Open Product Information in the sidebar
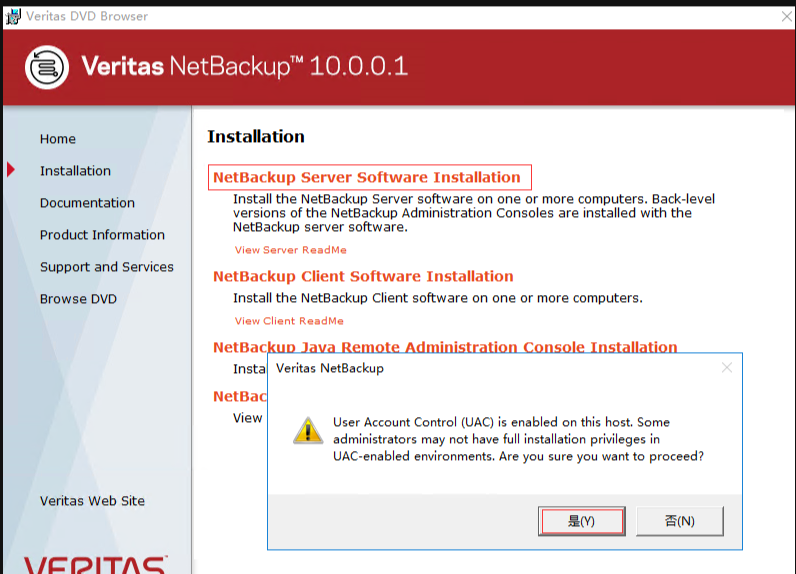The image size is (796, 574). coord(102,235)
